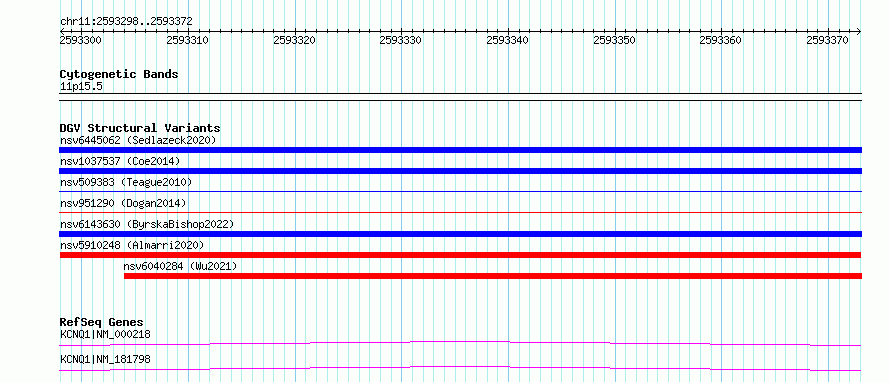890x382 pixels.
Task: Click the thin blue line of nsv509383
Action: (x=460, y=191)
